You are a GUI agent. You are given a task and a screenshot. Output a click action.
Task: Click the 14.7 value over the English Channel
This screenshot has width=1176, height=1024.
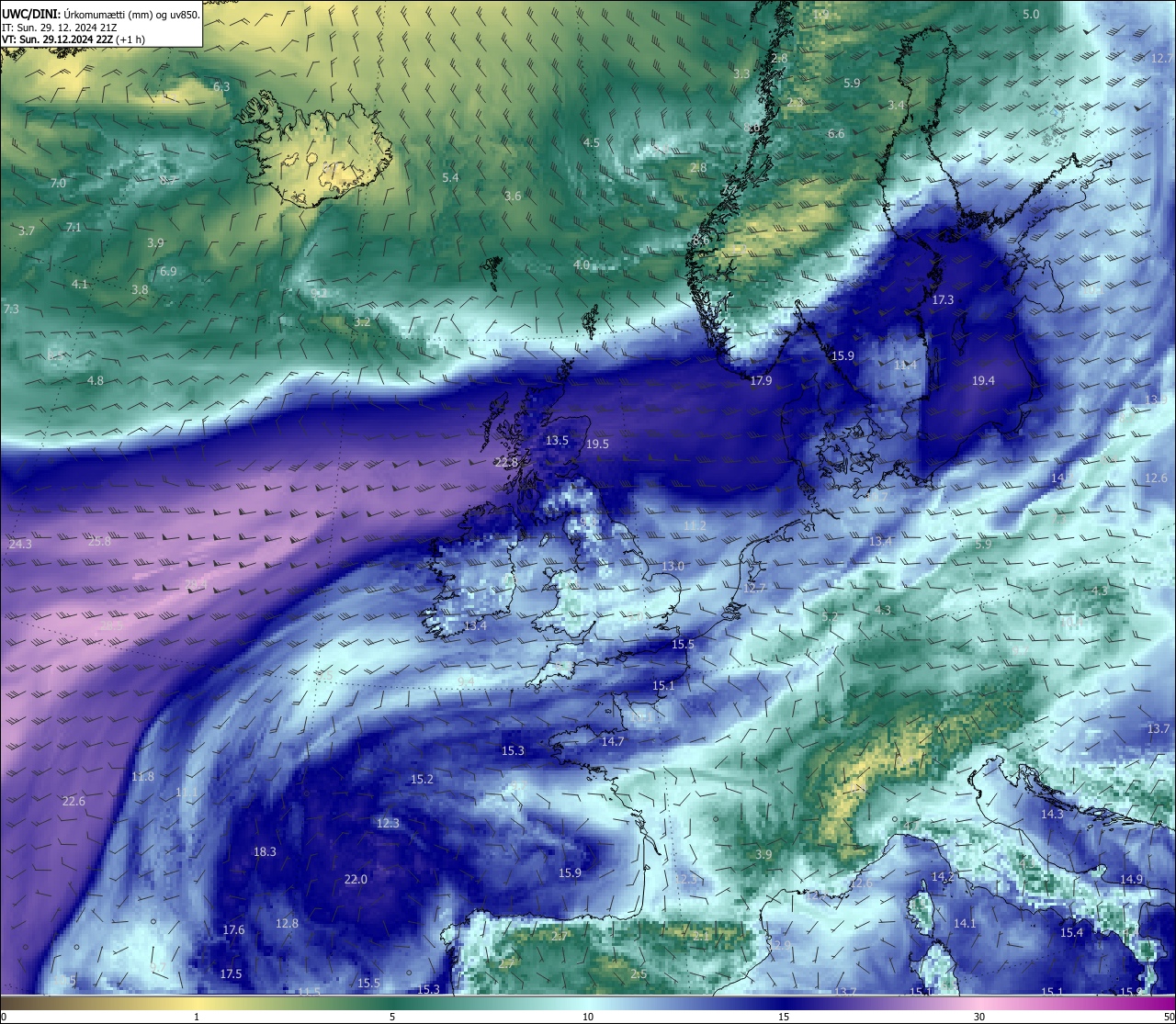click(613, 741)
